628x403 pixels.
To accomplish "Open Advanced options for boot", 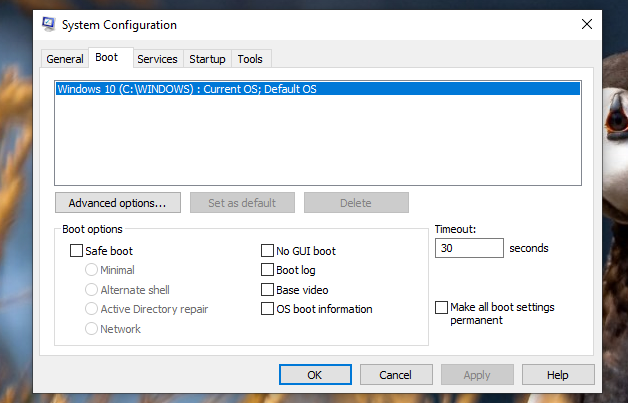I will 117,203.
